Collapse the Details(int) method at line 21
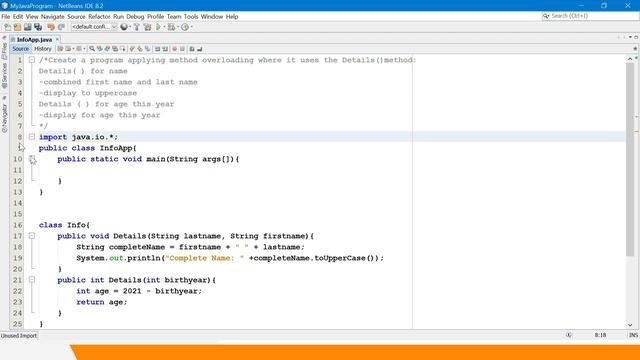This screenshot has height=360, width=640. (32, 280)
